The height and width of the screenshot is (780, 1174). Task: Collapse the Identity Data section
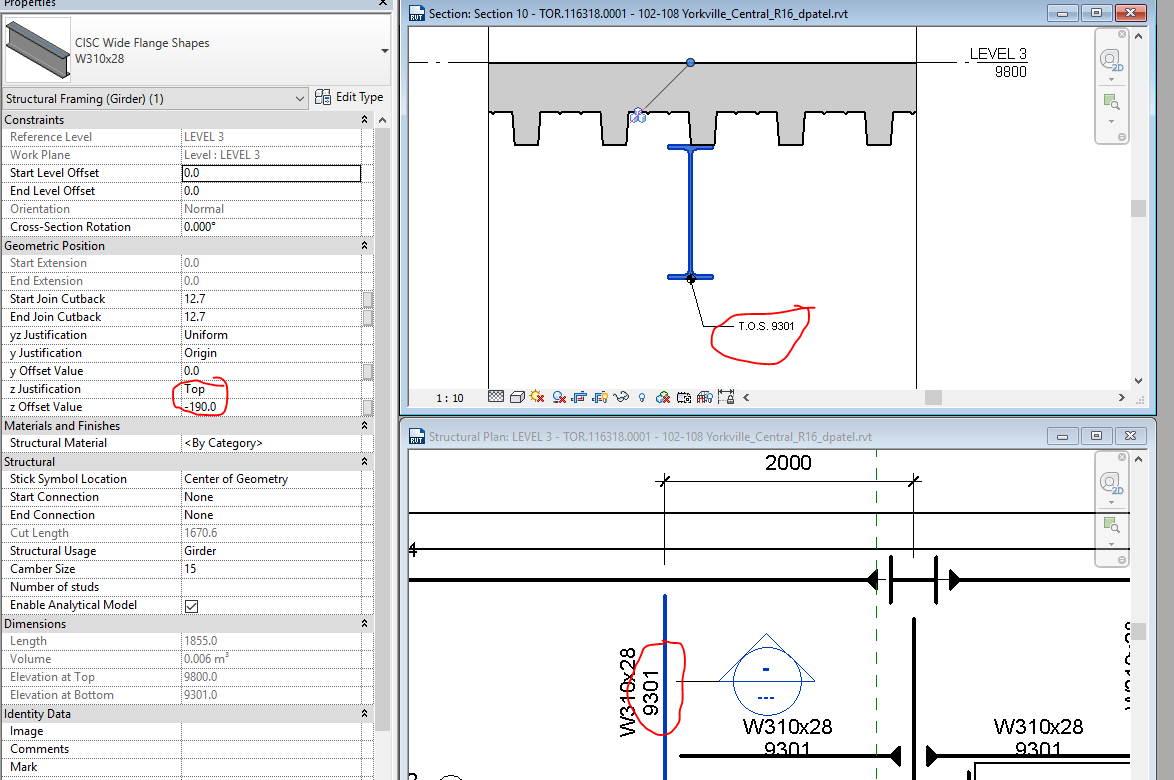tap(364, 713)
